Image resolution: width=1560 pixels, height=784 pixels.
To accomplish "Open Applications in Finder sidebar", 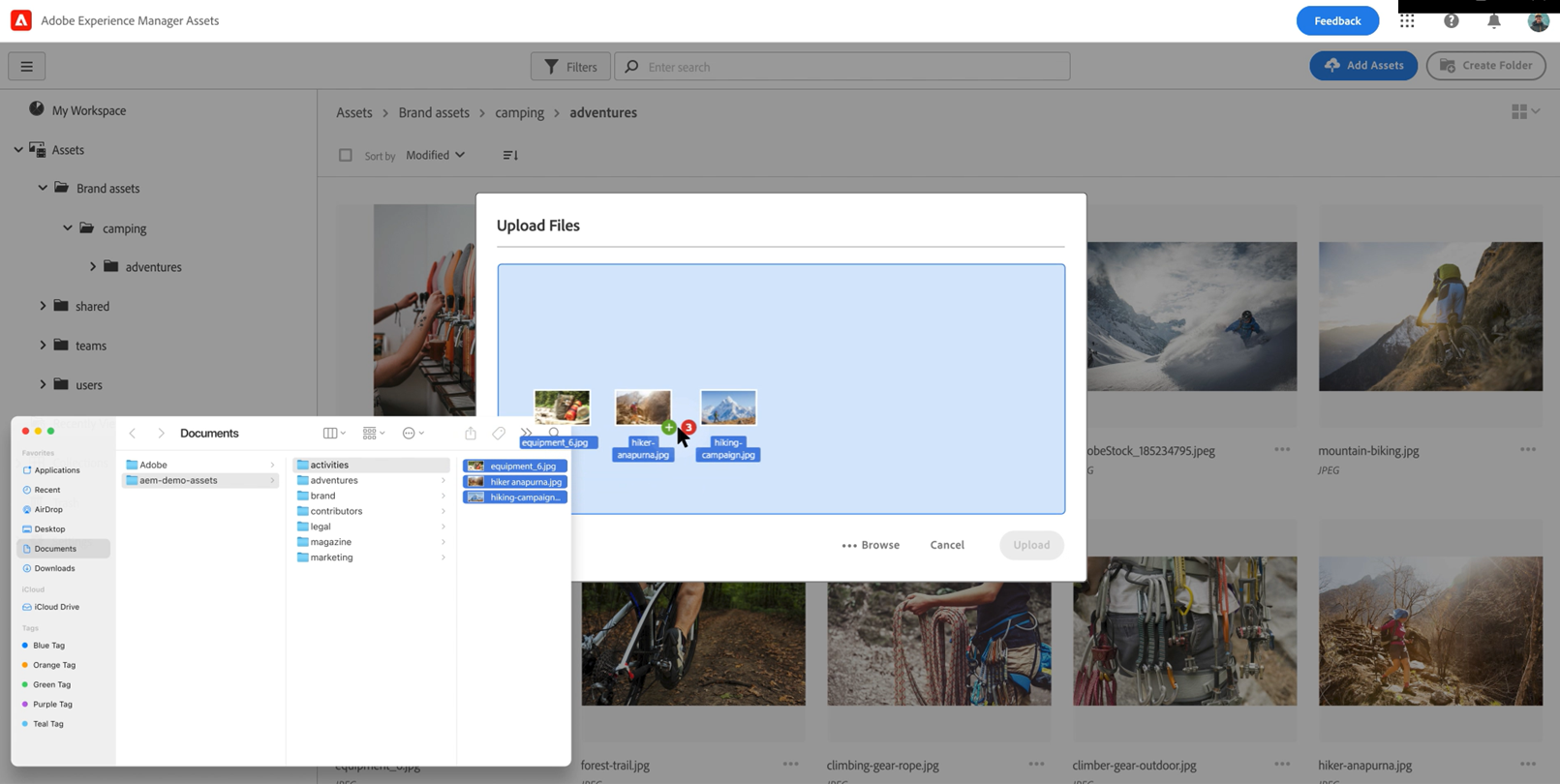I will 57,470.
